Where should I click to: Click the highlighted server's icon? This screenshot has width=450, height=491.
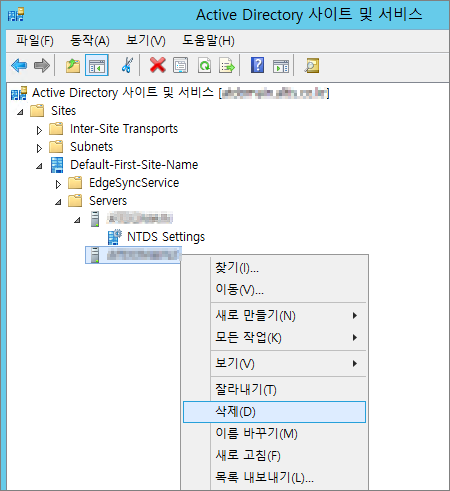tap(95, 255)
